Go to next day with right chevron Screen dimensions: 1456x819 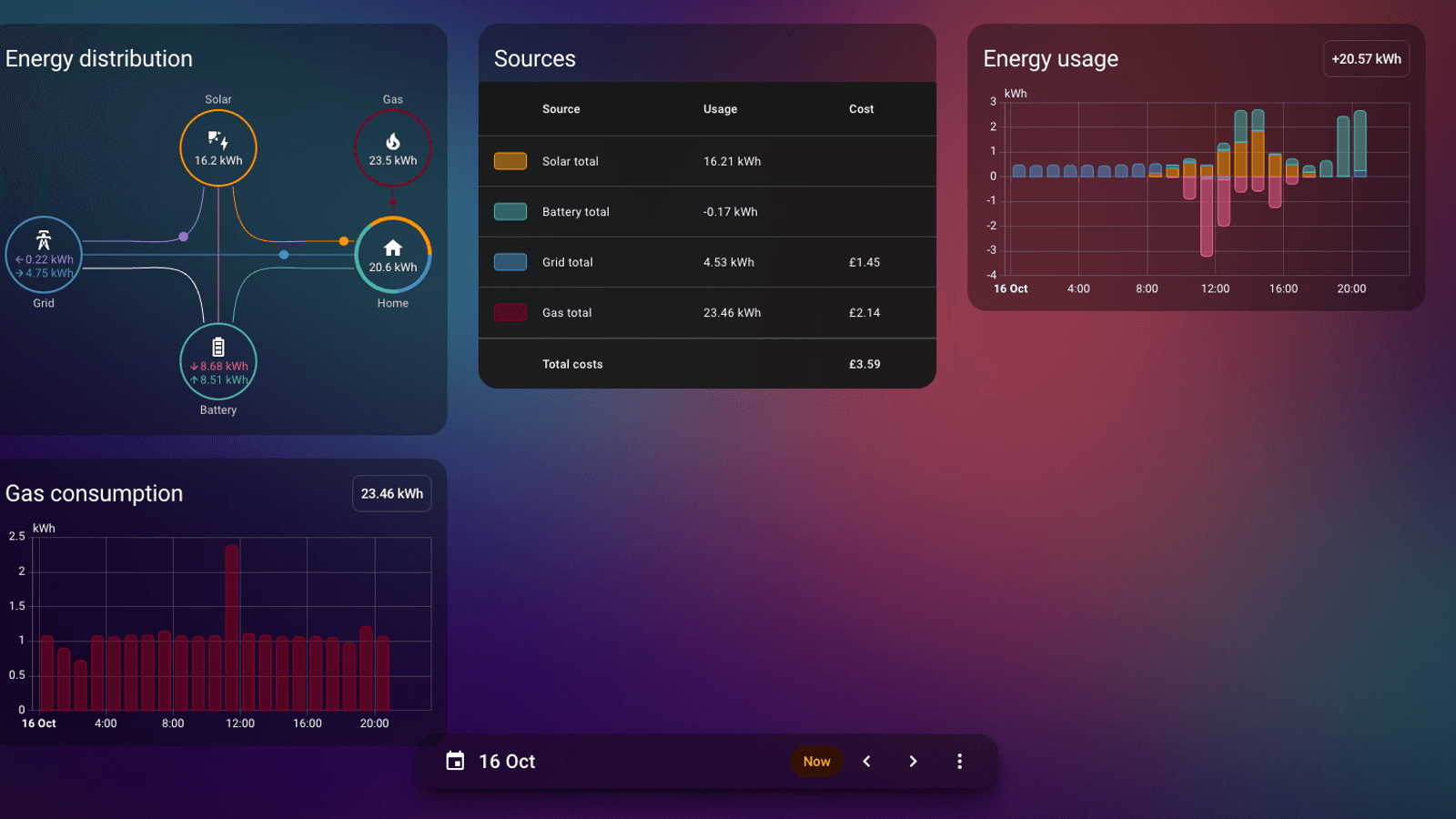coord(913,761)
